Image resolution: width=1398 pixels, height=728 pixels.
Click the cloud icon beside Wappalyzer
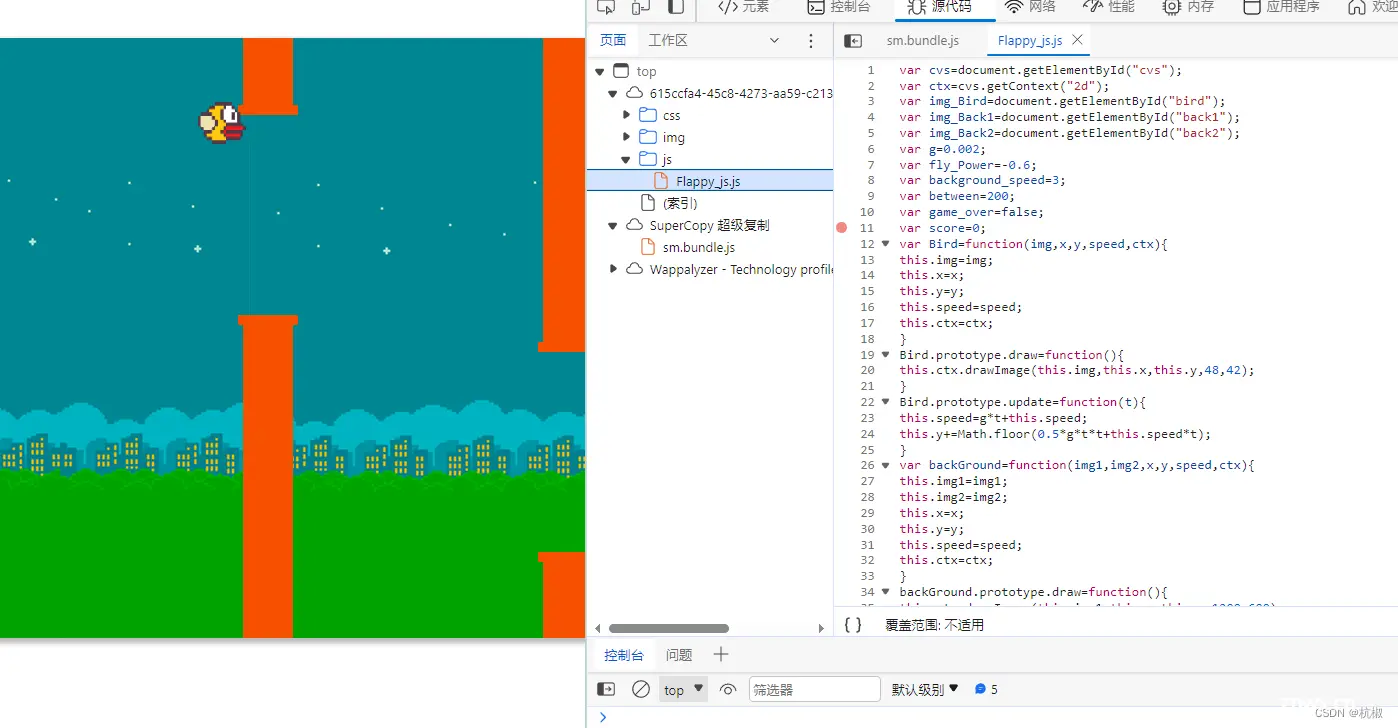pyautogui.click(x=634, y=269)
